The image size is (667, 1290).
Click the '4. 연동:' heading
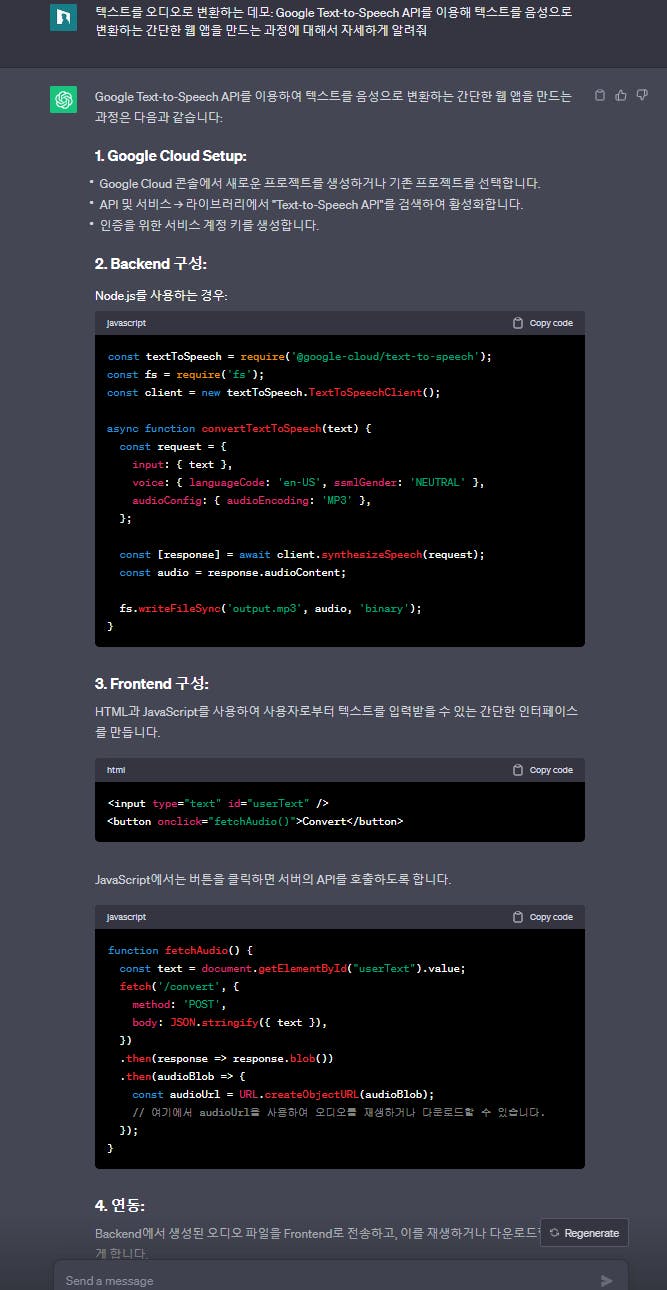tap(120, 1205)
